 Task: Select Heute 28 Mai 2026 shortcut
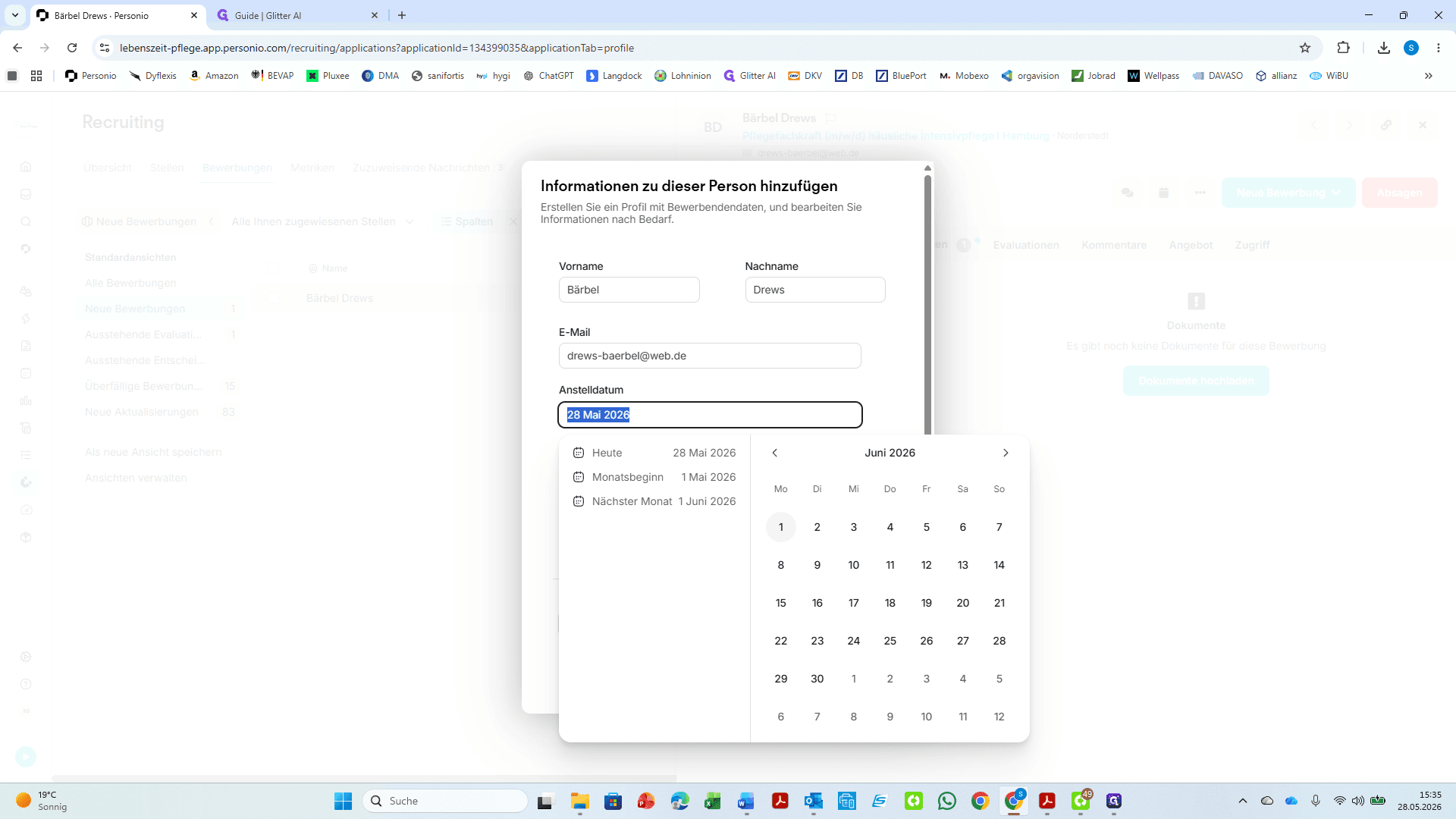point(654,453)
